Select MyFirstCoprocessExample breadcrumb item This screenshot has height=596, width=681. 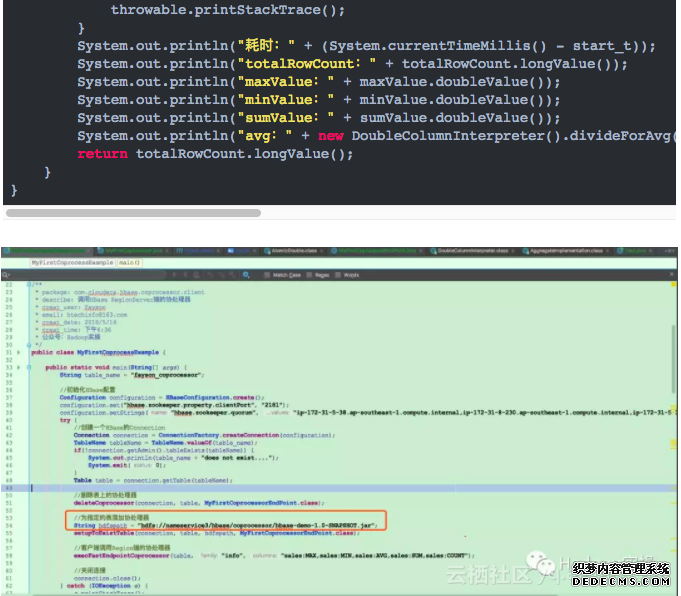pos(74,262)
